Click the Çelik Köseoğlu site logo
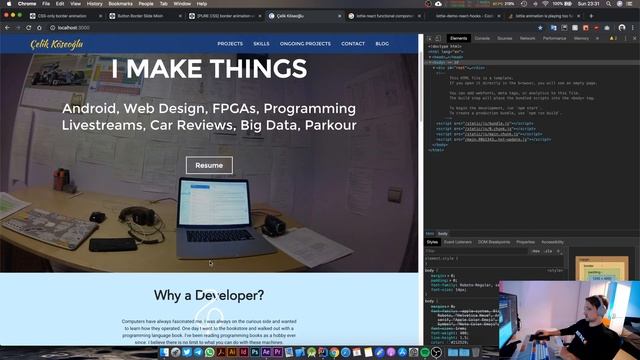The image size is (640, 360). (x=57, y=44)
